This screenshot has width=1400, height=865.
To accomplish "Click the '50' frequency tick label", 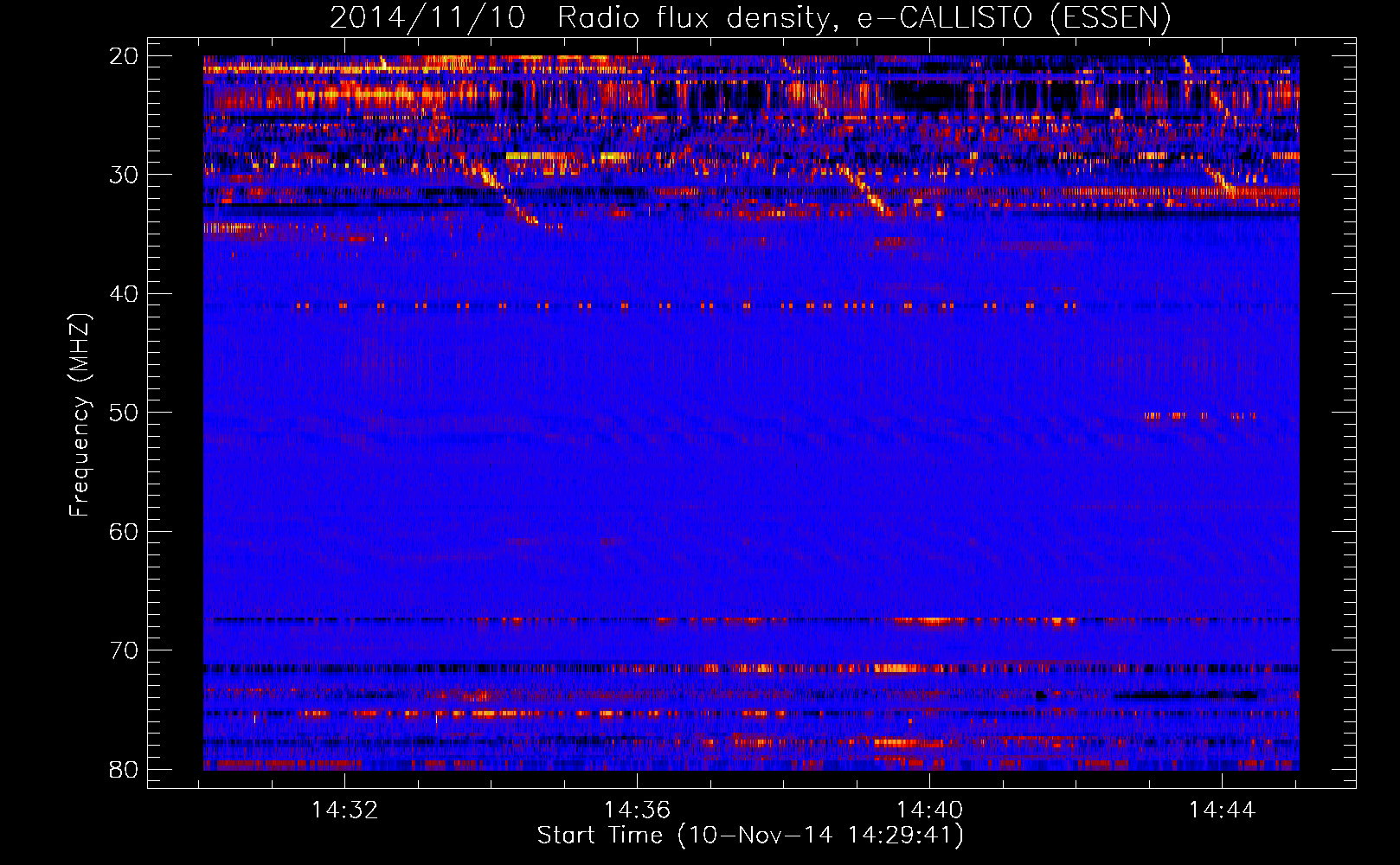I will click(124, 413).
